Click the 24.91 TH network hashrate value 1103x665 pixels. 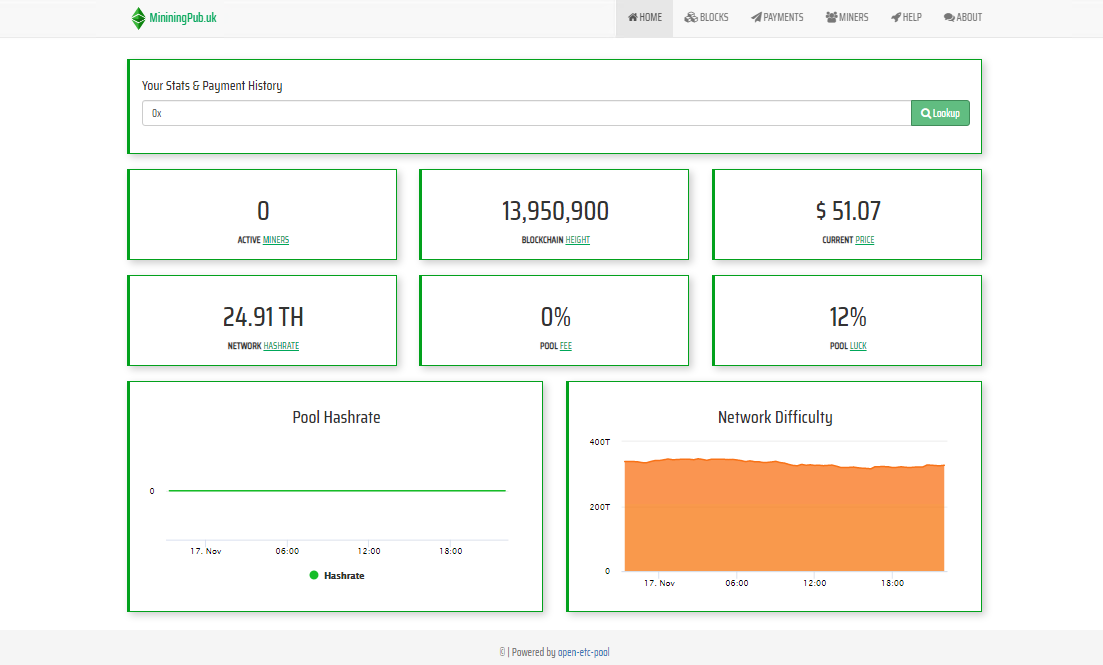[263, 317]
